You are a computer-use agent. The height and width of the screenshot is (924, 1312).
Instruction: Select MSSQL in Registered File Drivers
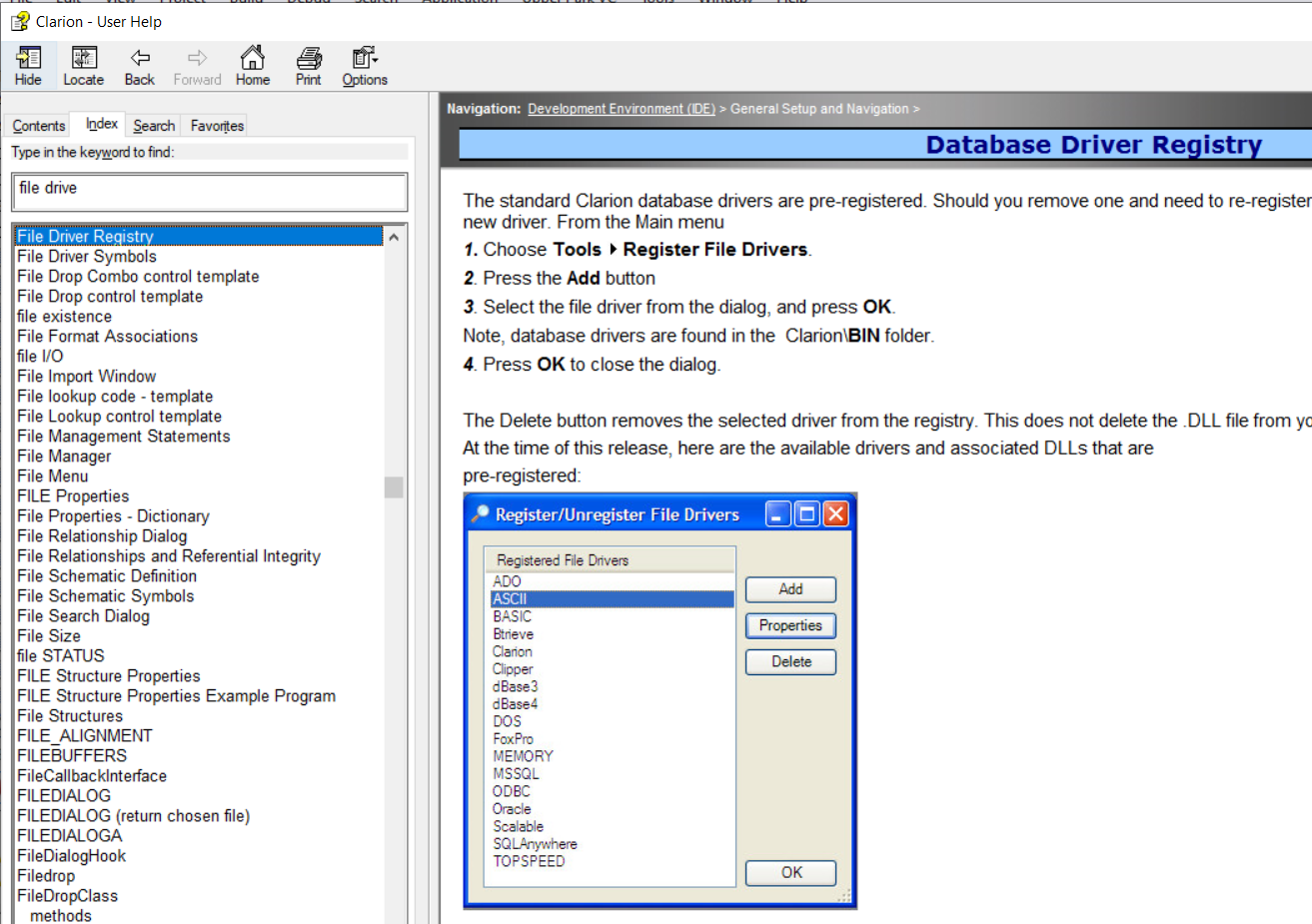[x=516, y=774]
